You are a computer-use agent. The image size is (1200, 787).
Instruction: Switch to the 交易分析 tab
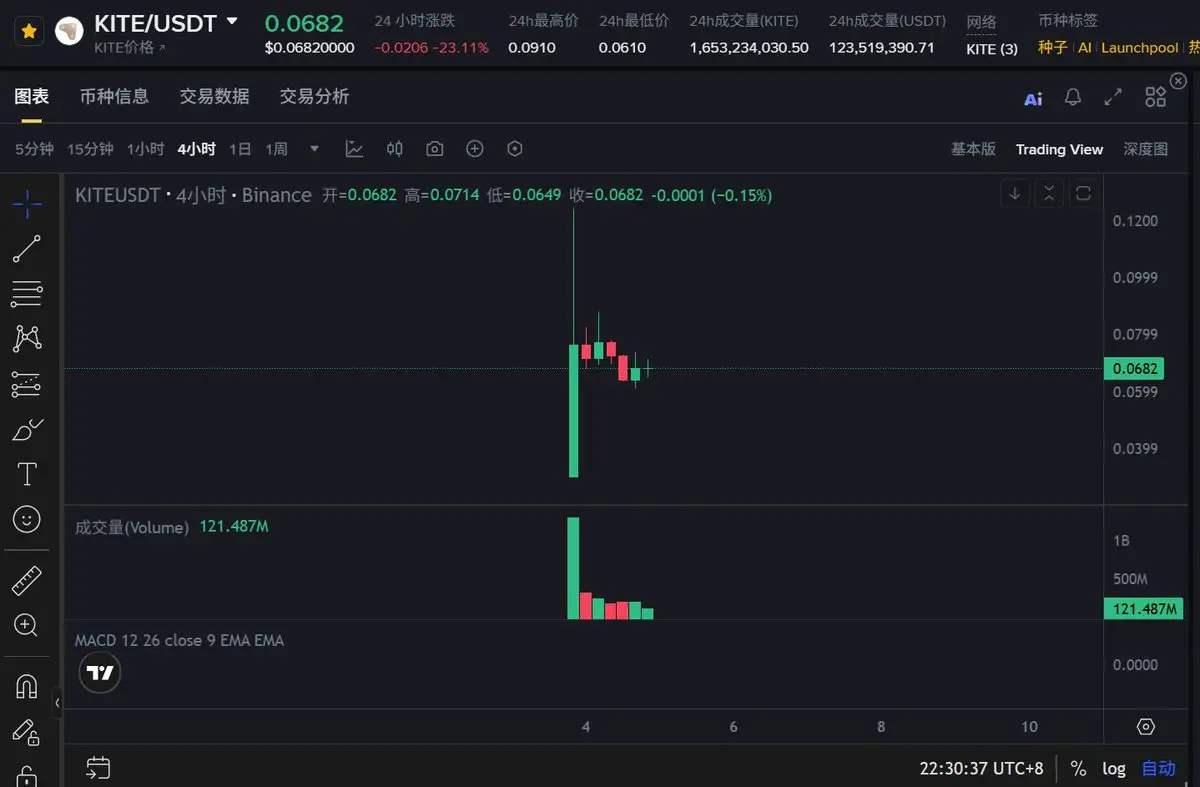click(314, 96)
